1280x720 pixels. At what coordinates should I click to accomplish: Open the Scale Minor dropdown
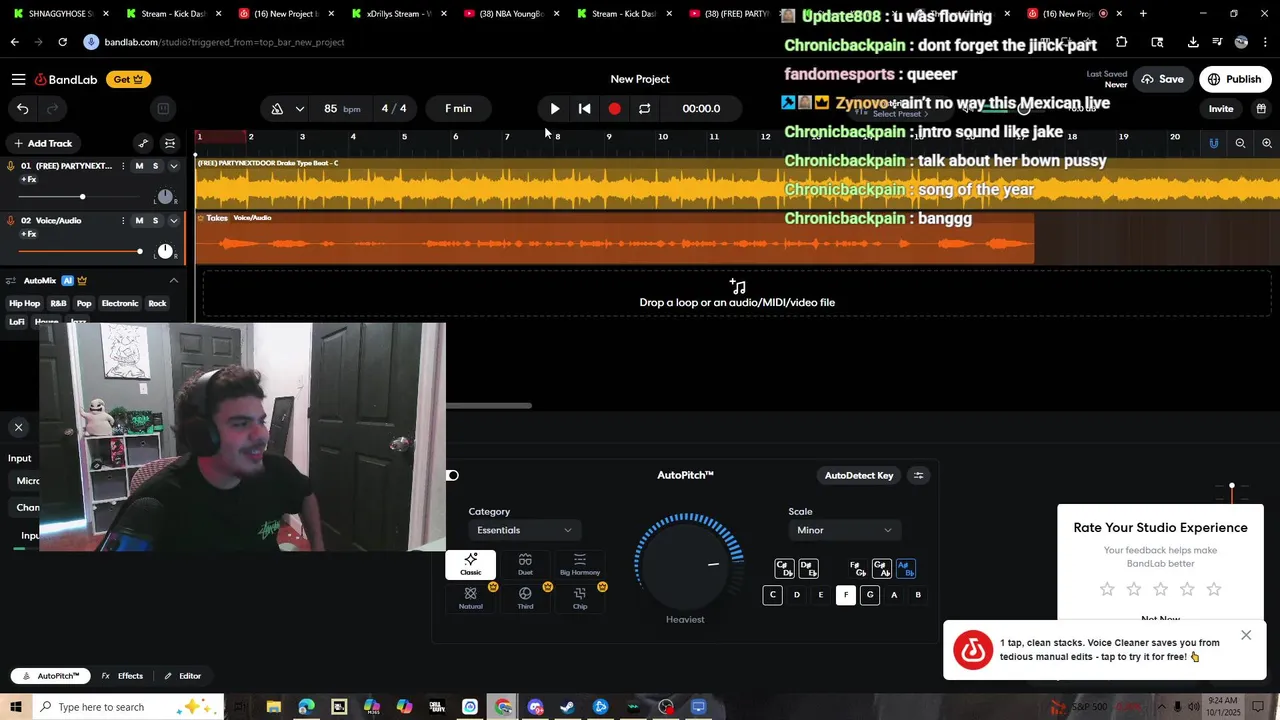[x=844, y=530]
